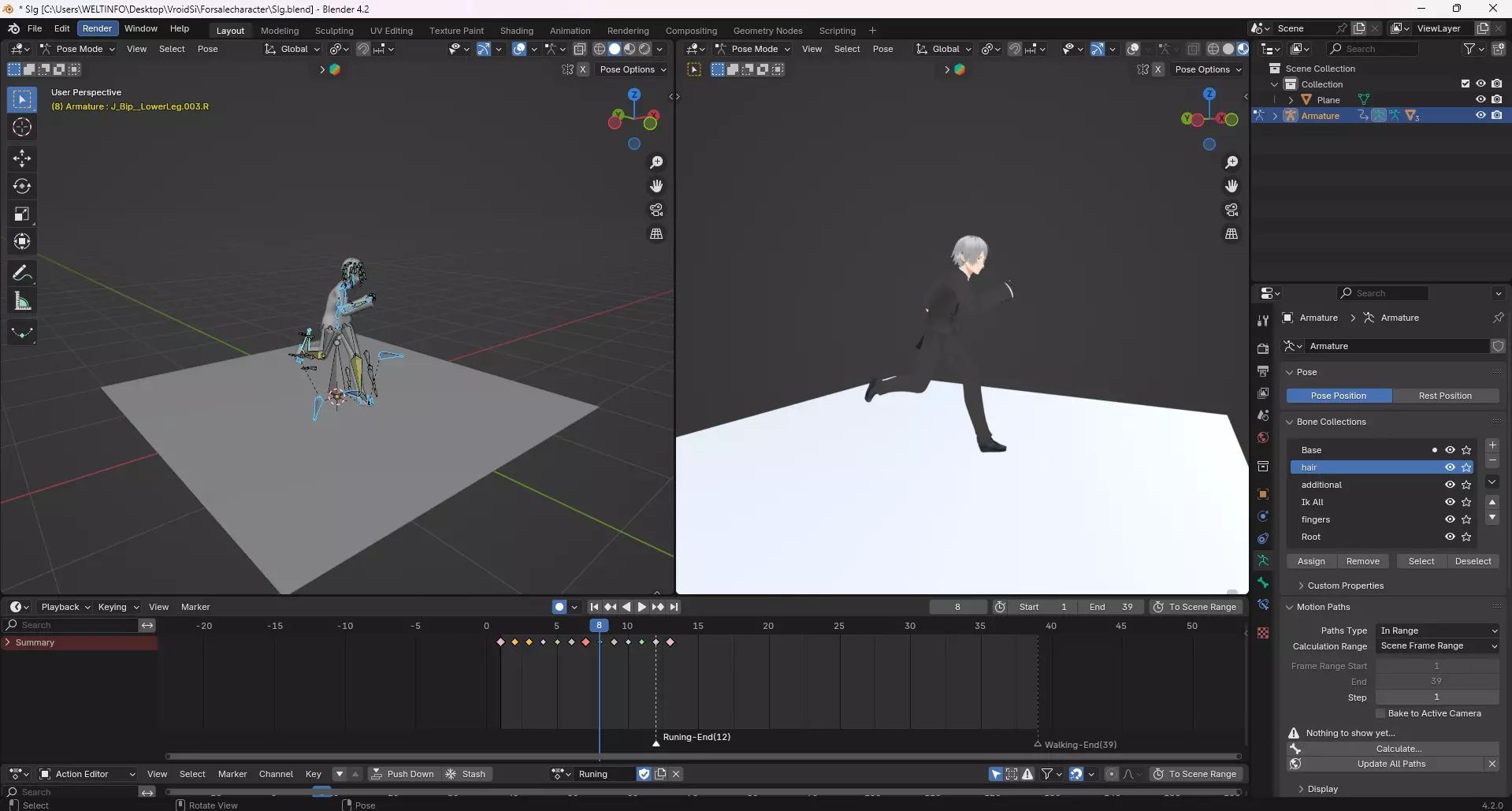Jump to the first frame
The width and height of the screenshot is (1512, 811).
click(x=595, y=607)
